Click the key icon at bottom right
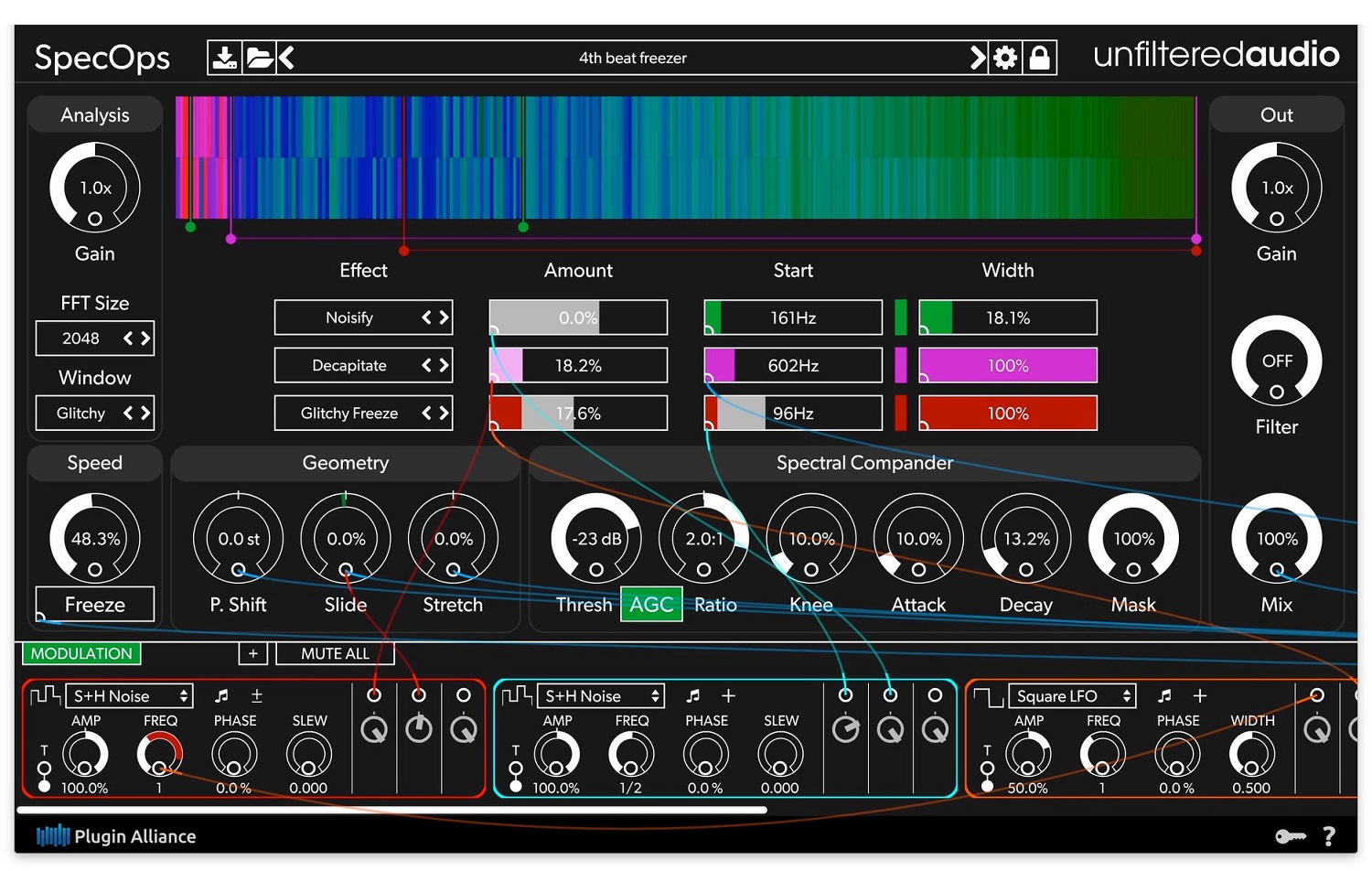 (1290, 836)
